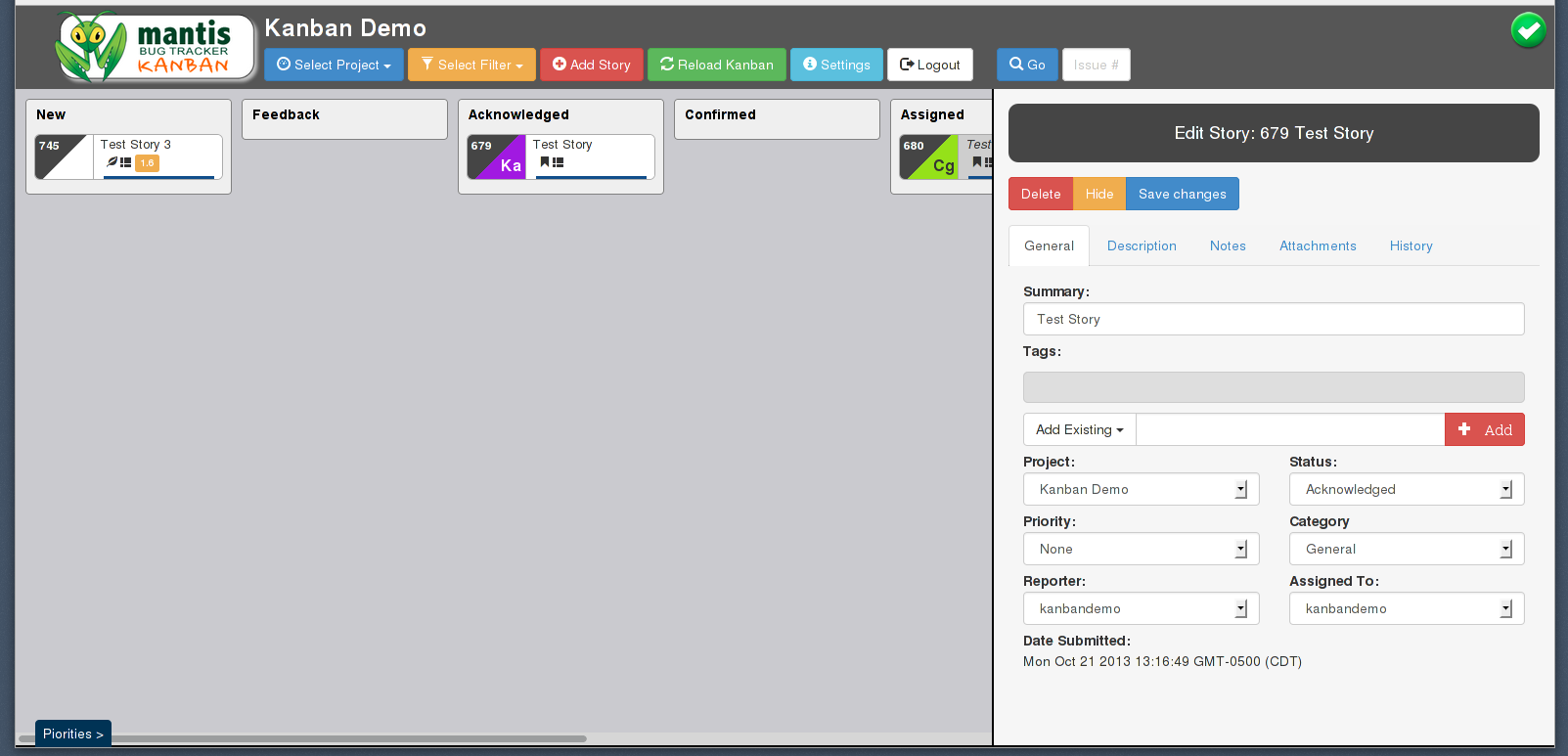Open the Project dropdown (Kanban Demo)
Image resolution: width=1568 pixels, height=756 pixels.
pyautogui.click(x=1141, y=489)
